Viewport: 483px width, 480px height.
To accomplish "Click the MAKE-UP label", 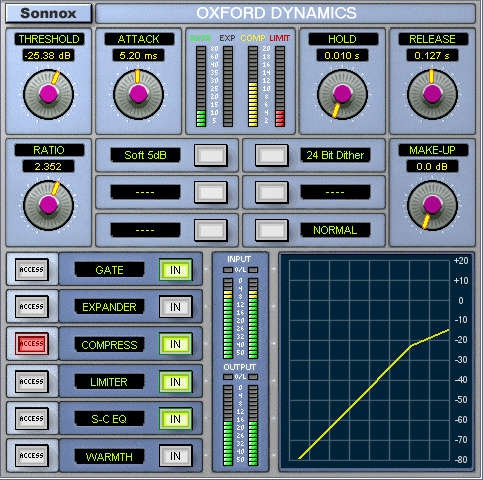I will coord(433,150).
